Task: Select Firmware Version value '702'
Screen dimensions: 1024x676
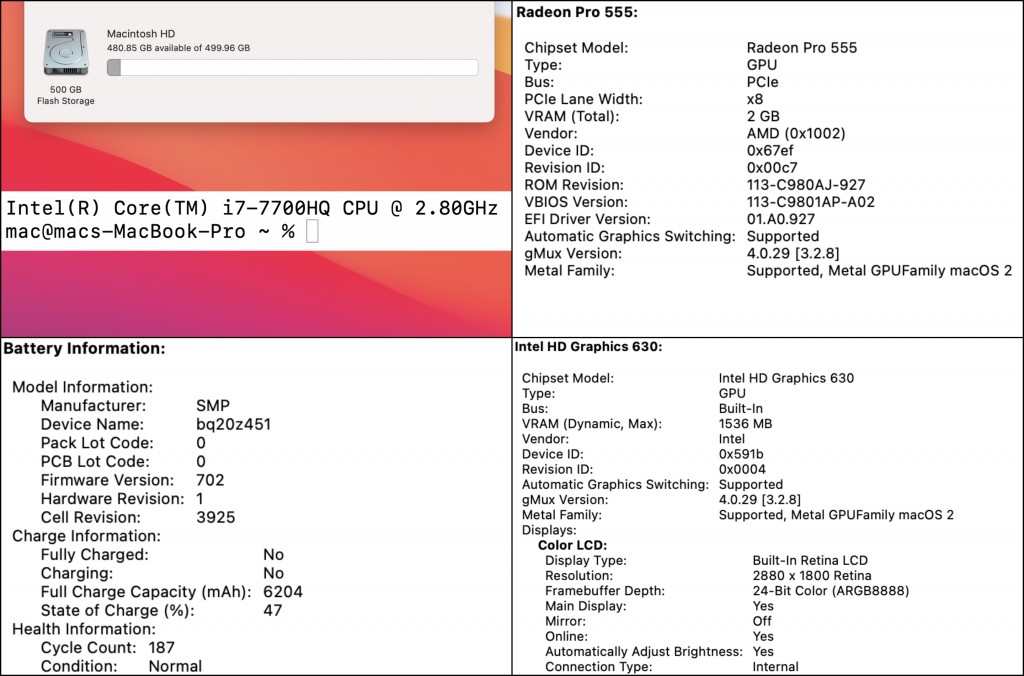Action: coord(210,480)
